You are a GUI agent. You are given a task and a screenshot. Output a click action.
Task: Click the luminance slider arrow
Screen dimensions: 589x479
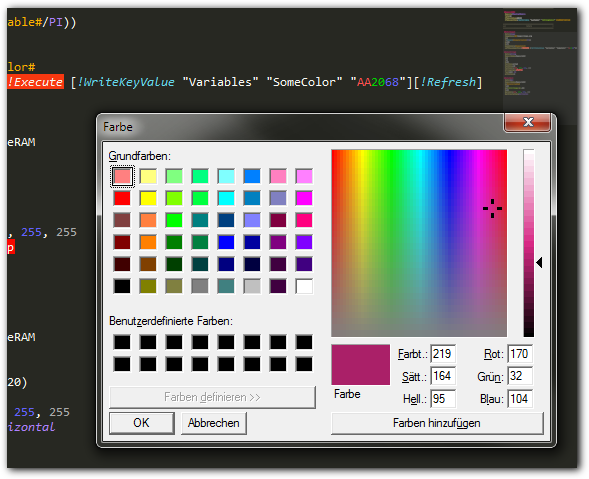pyautogui.click(x=539, y=263)
